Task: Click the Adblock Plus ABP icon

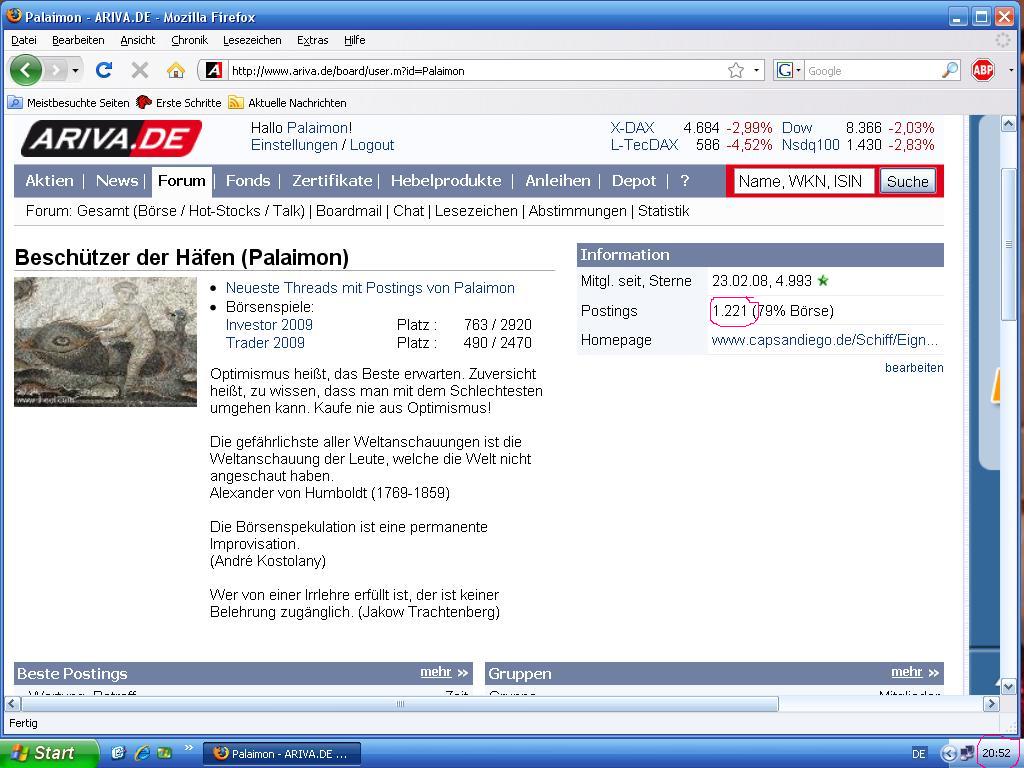Action: click(983, 70)
